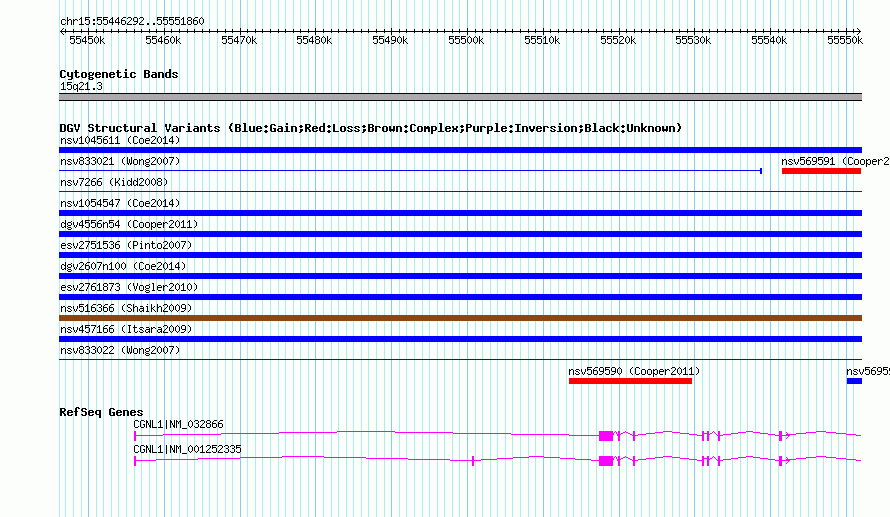Select large exon block of CGNL1 NM_032866
890x517 pixels.
pos(606,436)
